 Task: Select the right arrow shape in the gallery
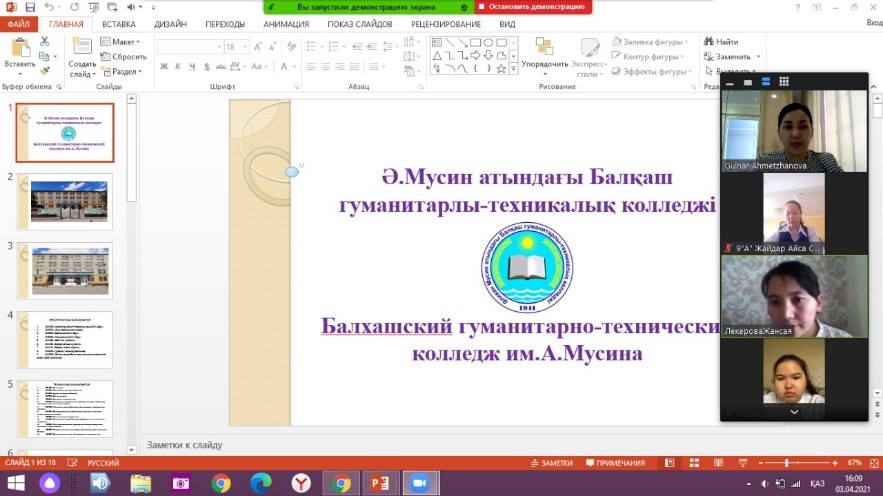475,55
